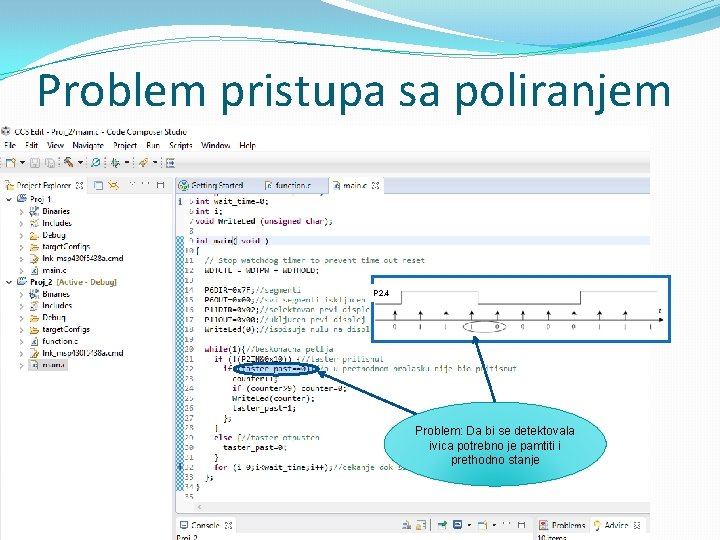
Task: Open the Build hammer dropdown arrow
Action: coord(80,163)
